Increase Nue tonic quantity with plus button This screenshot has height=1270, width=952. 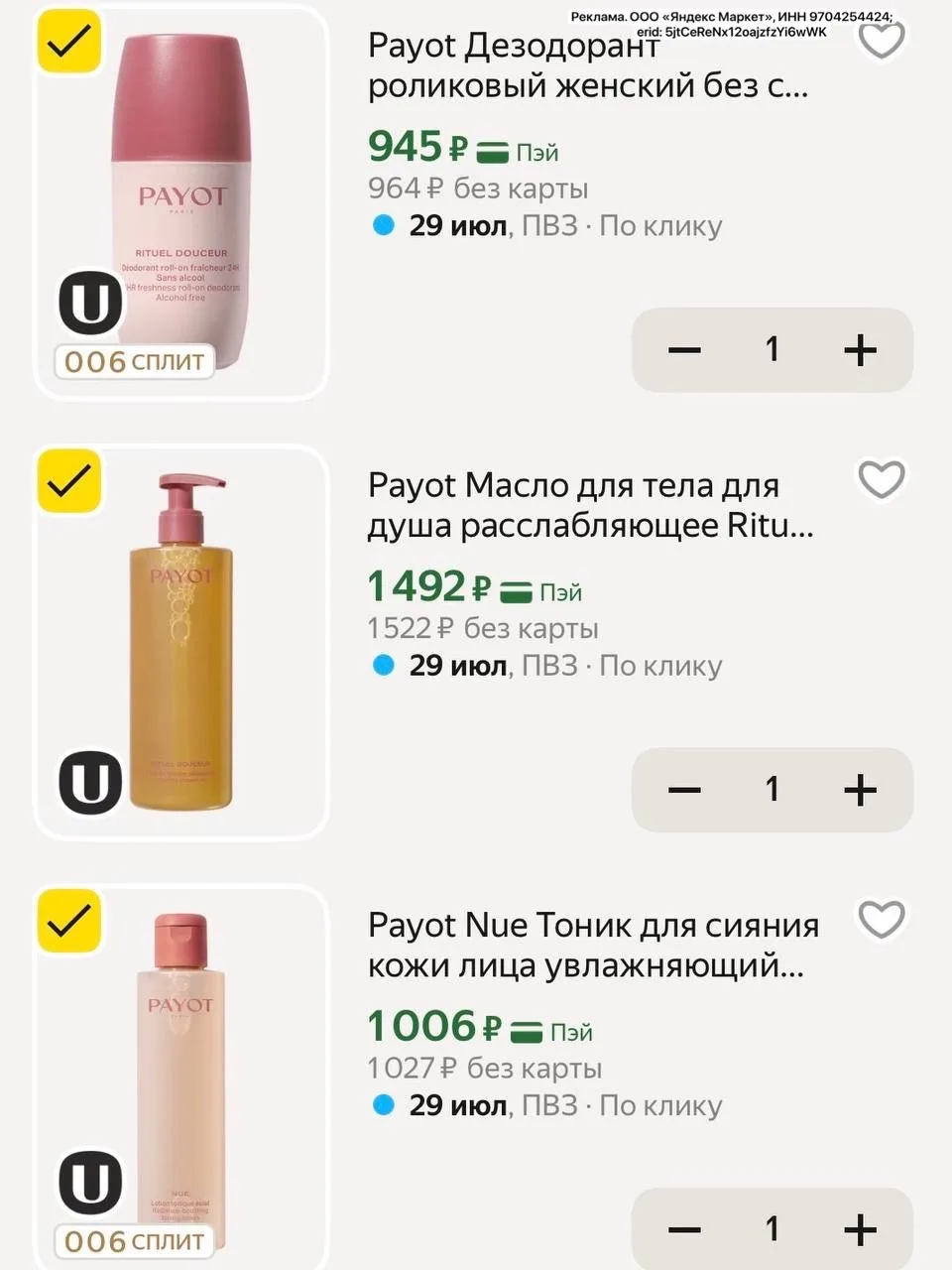pos(860,1229)
